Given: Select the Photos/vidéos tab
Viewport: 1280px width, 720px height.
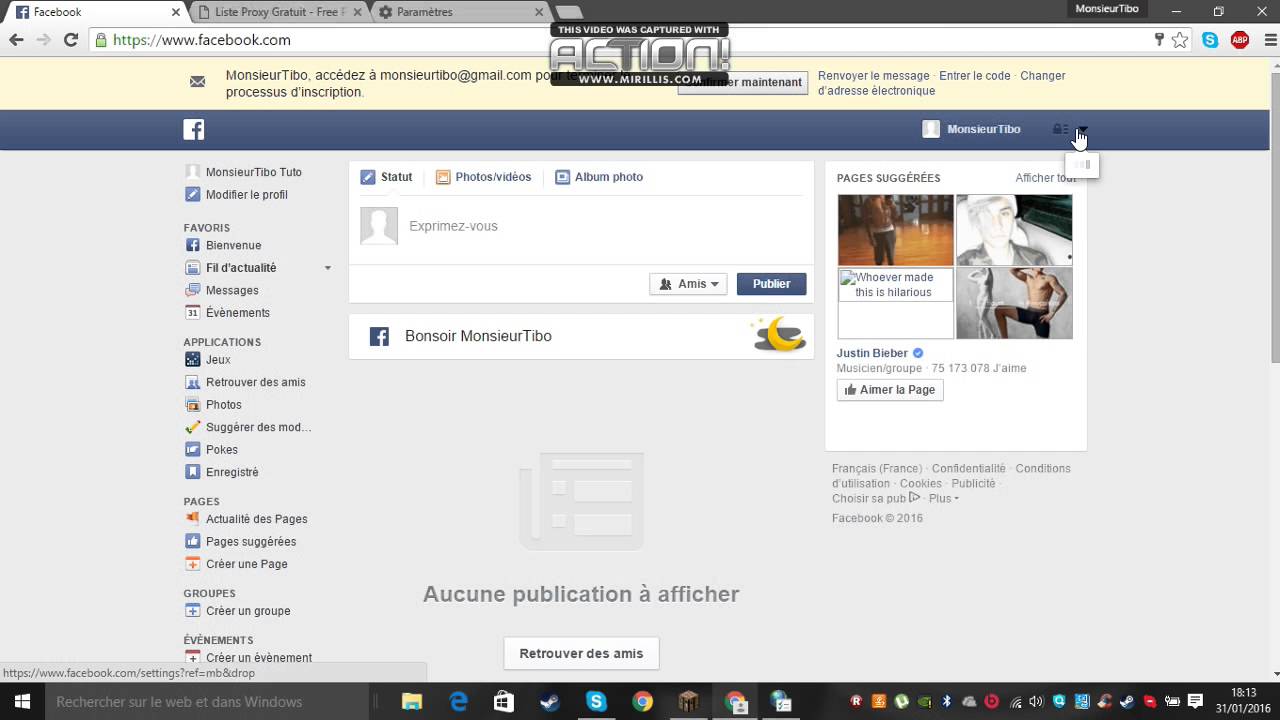Looking at the screenshot, I should point(483,177).
